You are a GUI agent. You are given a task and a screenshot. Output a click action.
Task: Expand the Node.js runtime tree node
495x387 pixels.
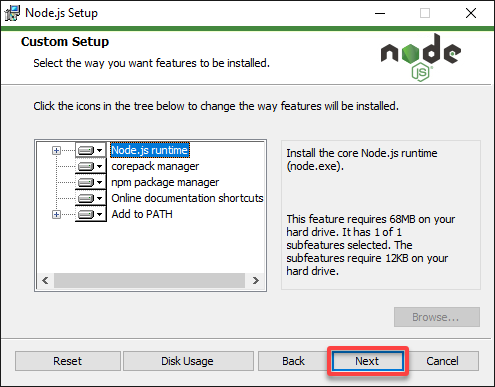(x=56, y=150)
